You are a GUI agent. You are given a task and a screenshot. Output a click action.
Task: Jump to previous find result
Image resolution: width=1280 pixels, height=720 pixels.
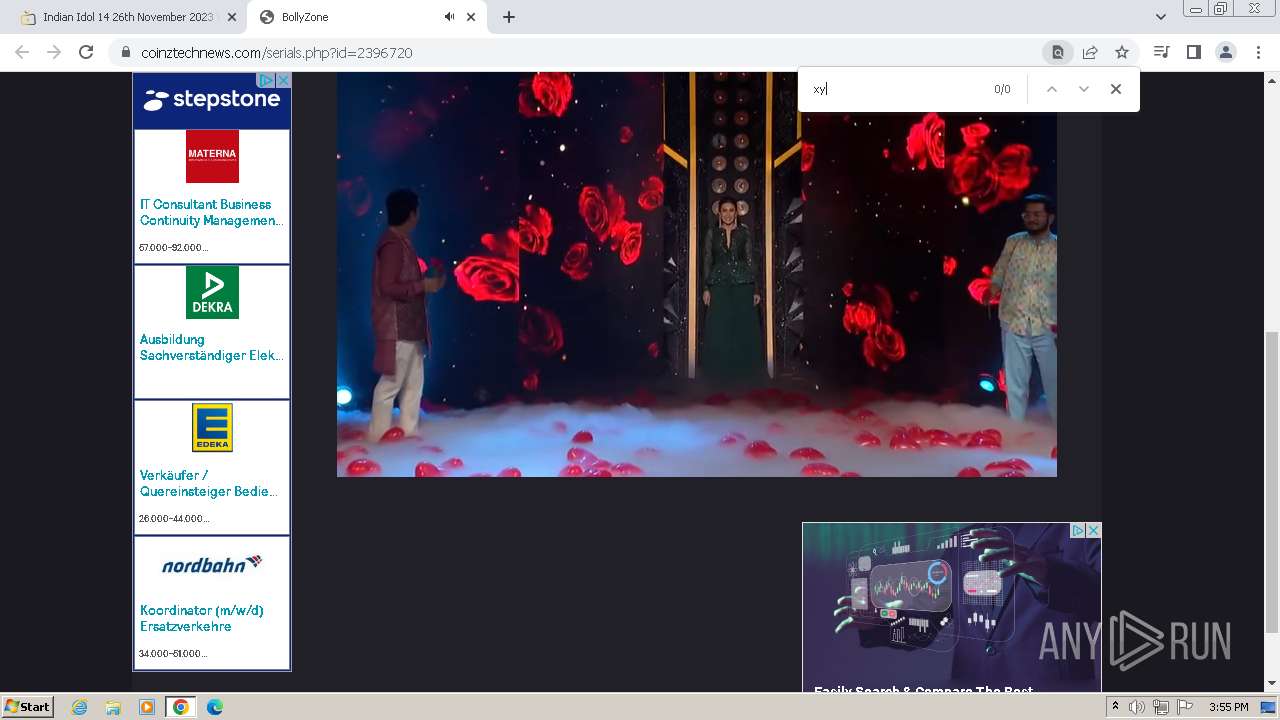point(1051,89)
